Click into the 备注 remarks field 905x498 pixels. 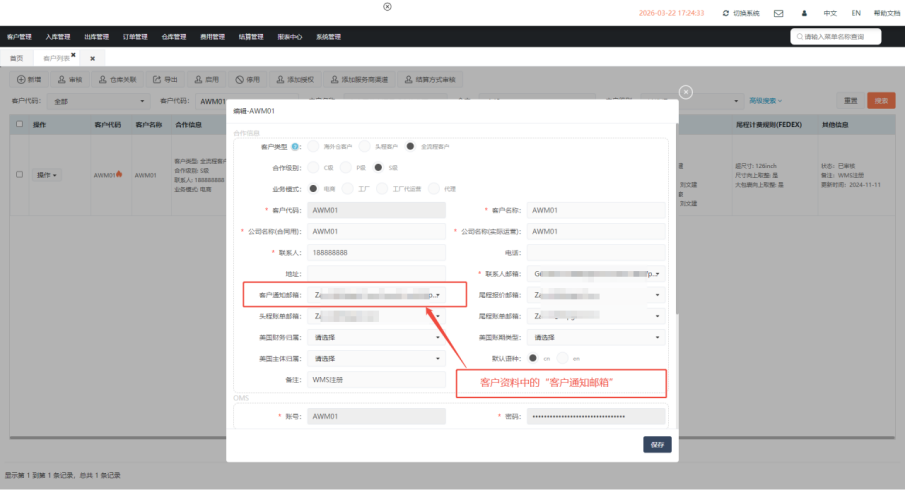375,379
